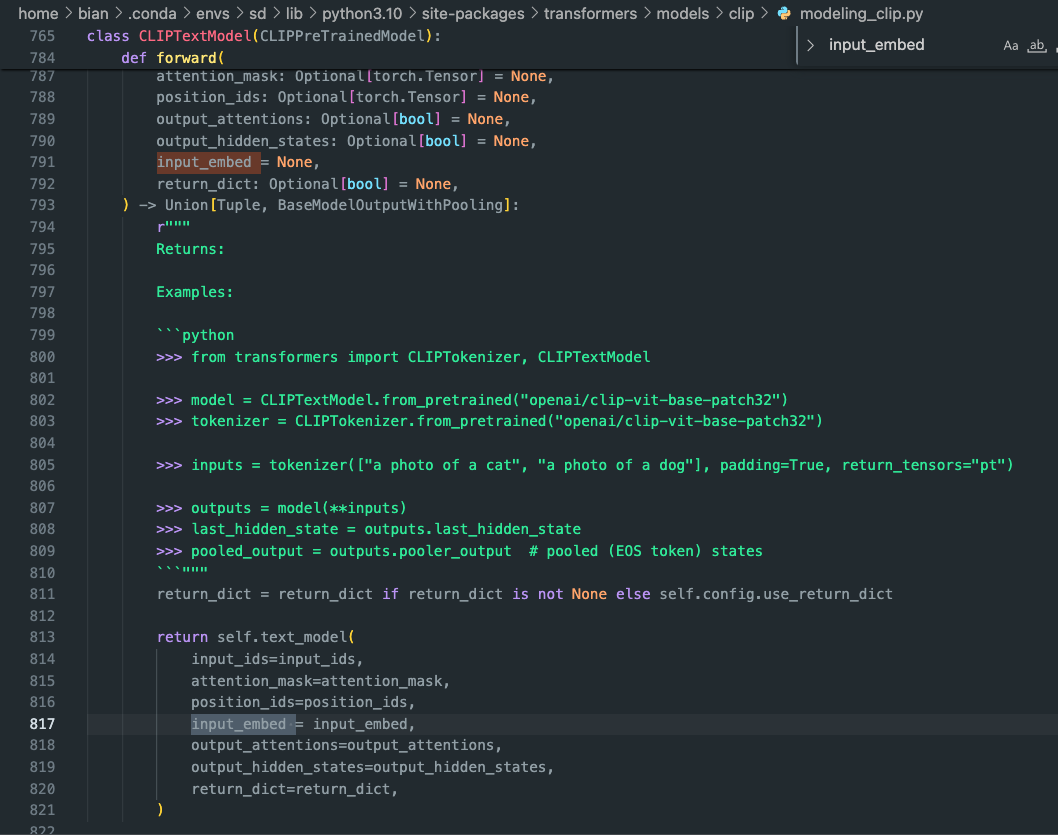Click the Examples: docstring heading
Screen dimensions: 1058x835
pos(194,292)
